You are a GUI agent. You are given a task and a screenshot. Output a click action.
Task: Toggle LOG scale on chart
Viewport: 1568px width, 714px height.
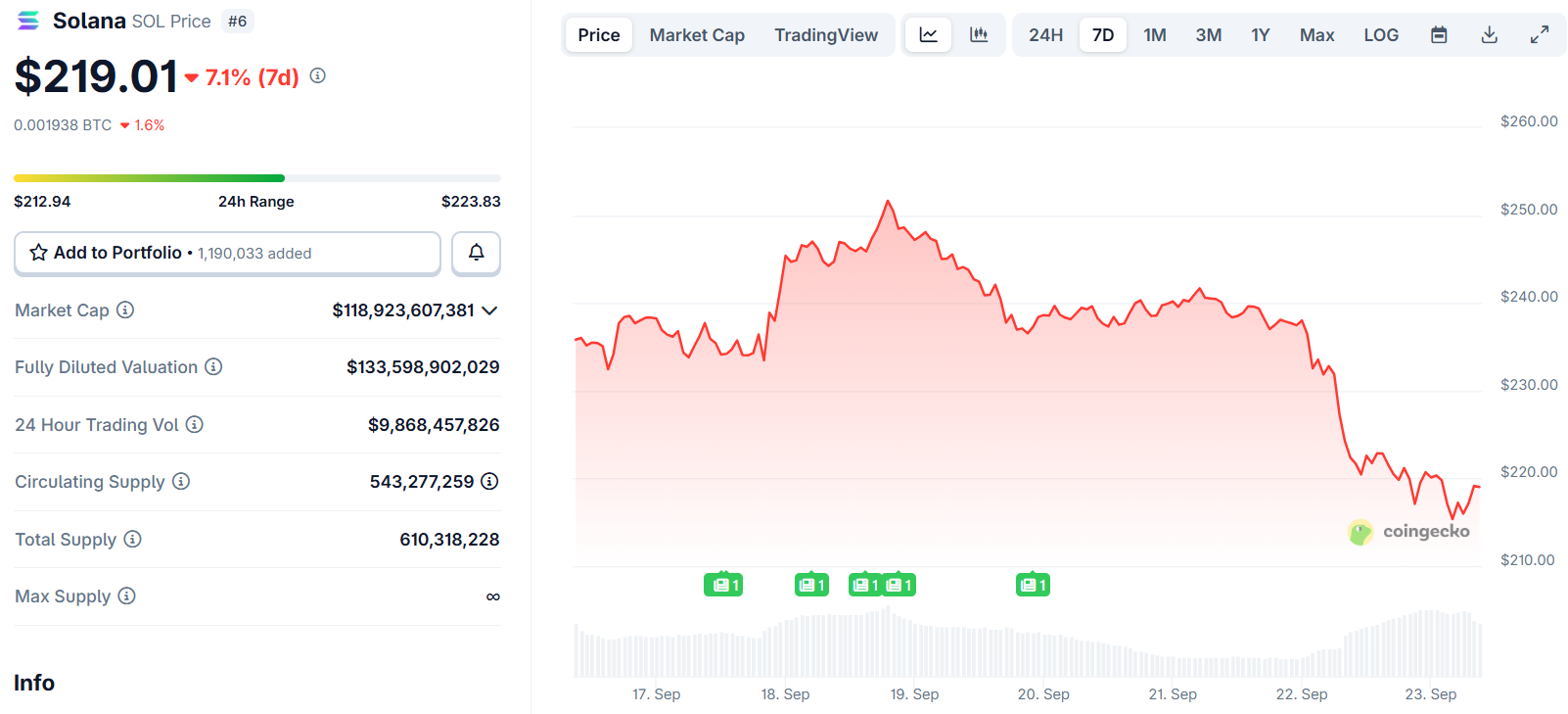tap(1381, 35)
